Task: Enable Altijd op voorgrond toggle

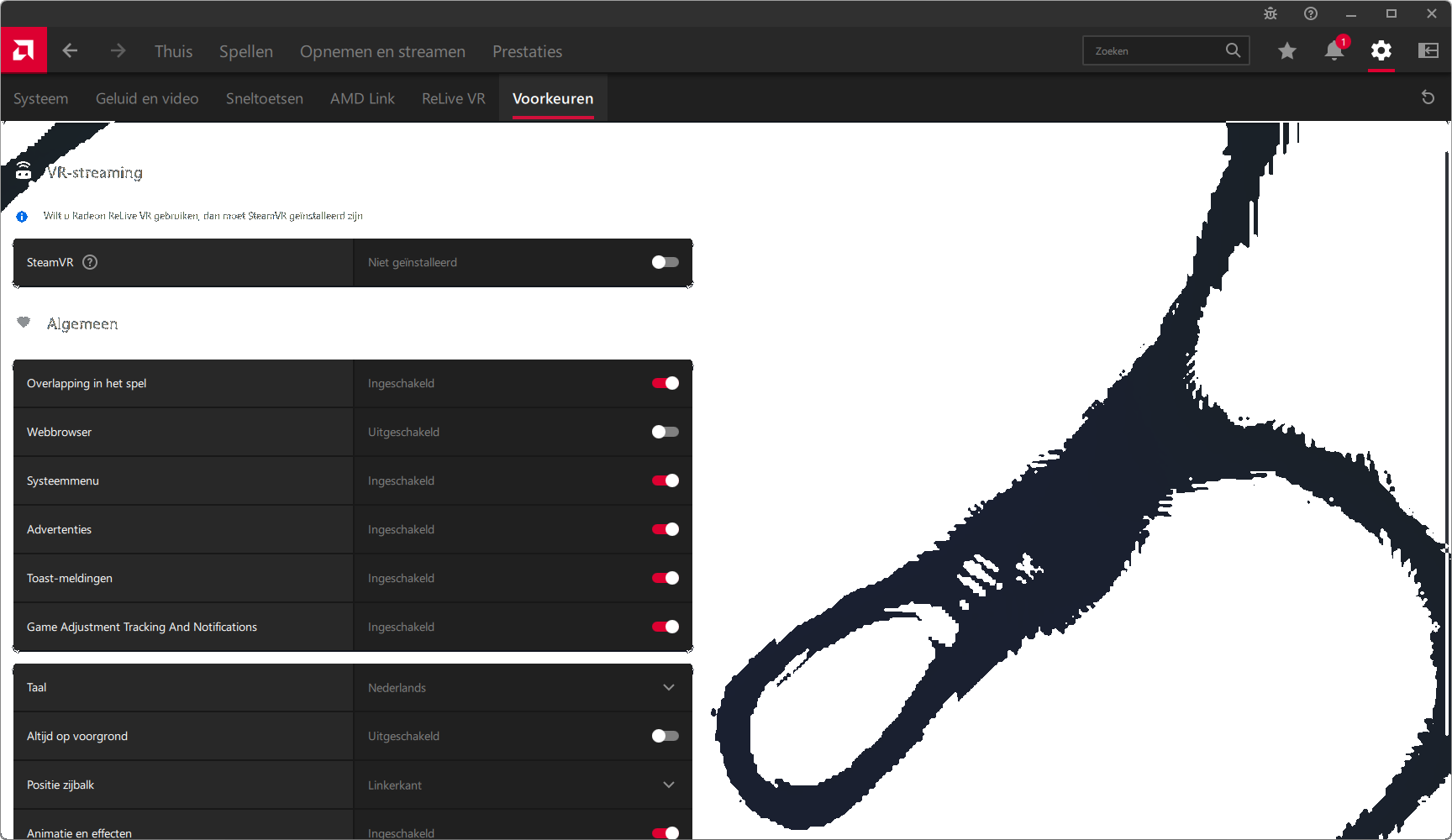Action: 665,736
